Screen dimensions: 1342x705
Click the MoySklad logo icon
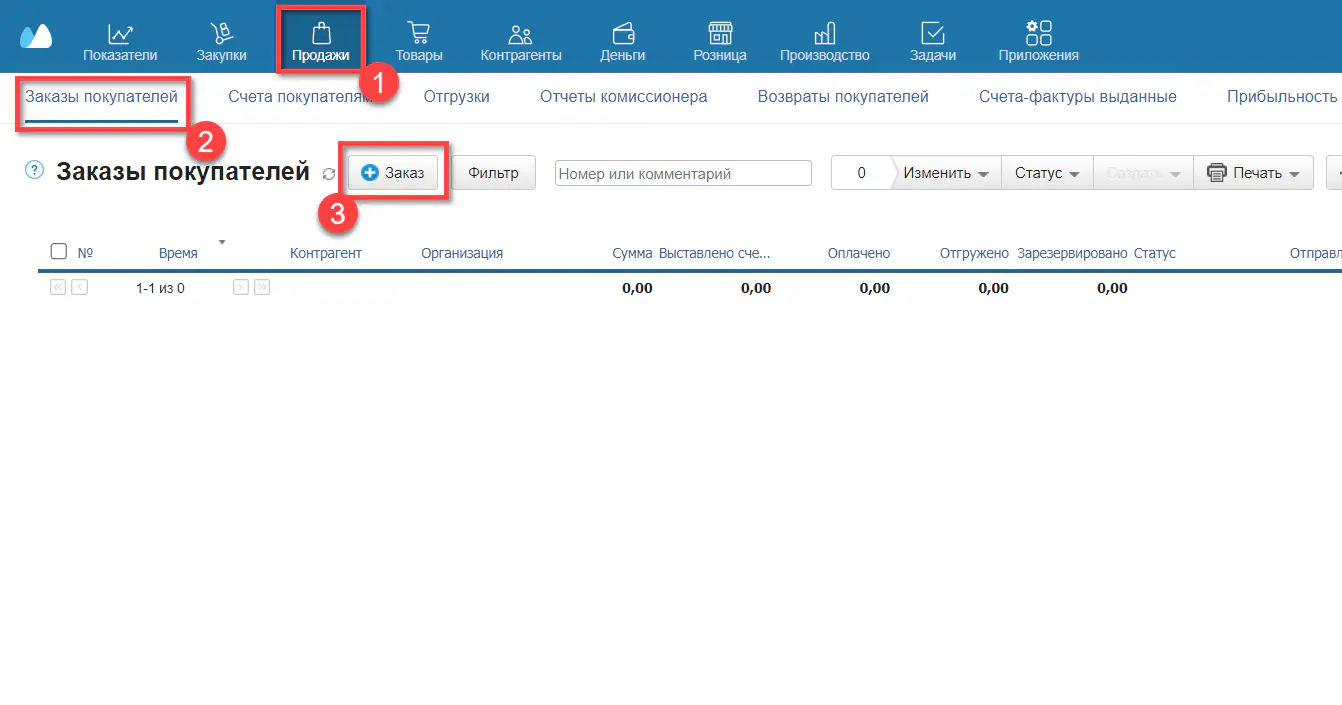[36, 37]
